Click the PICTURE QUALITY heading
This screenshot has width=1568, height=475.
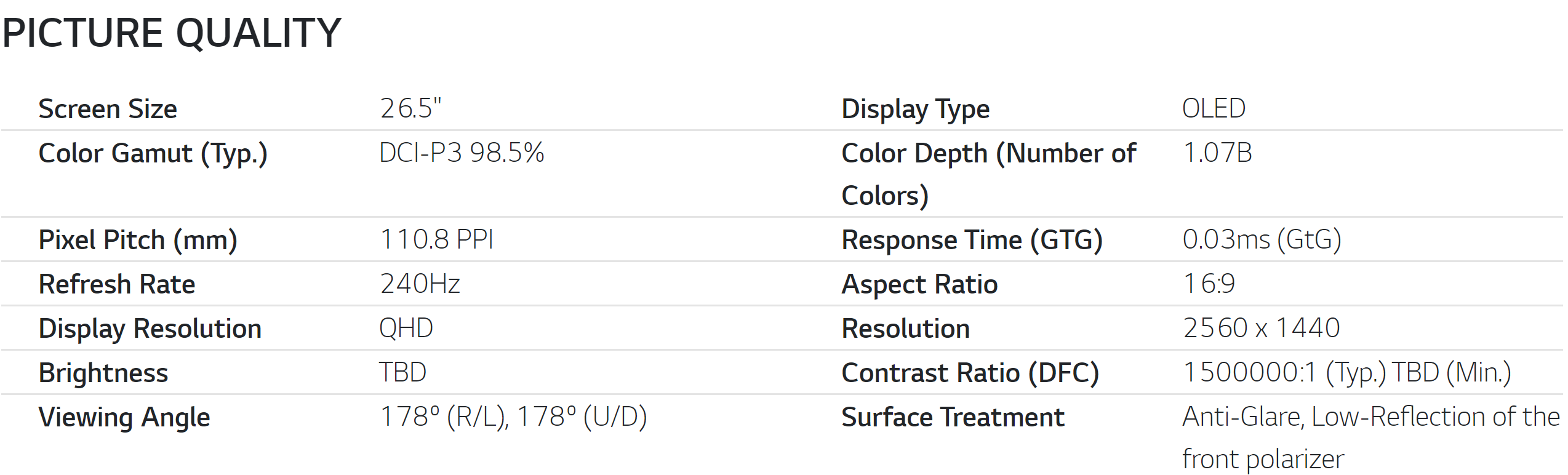[x=172, y=33]
